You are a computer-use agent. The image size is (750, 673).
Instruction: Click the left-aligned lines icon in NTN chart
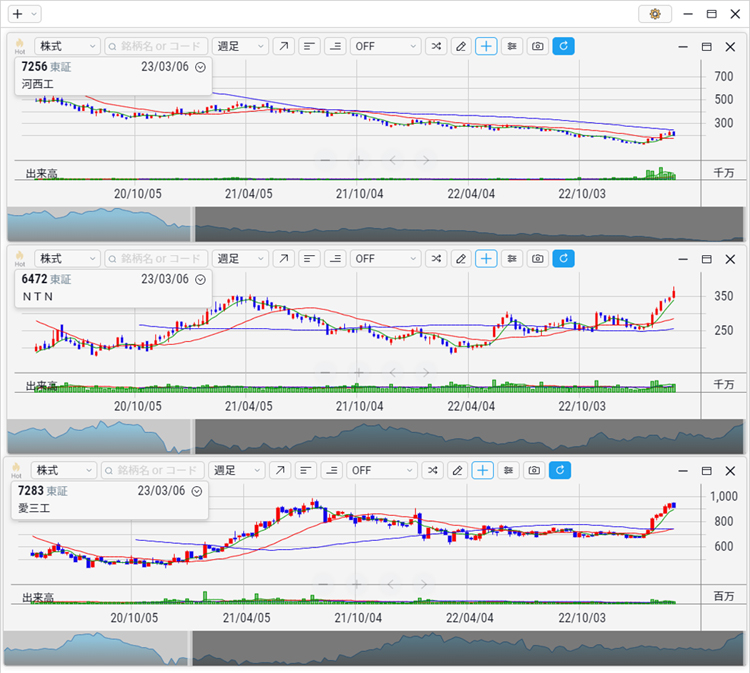[x=310, y=258]
